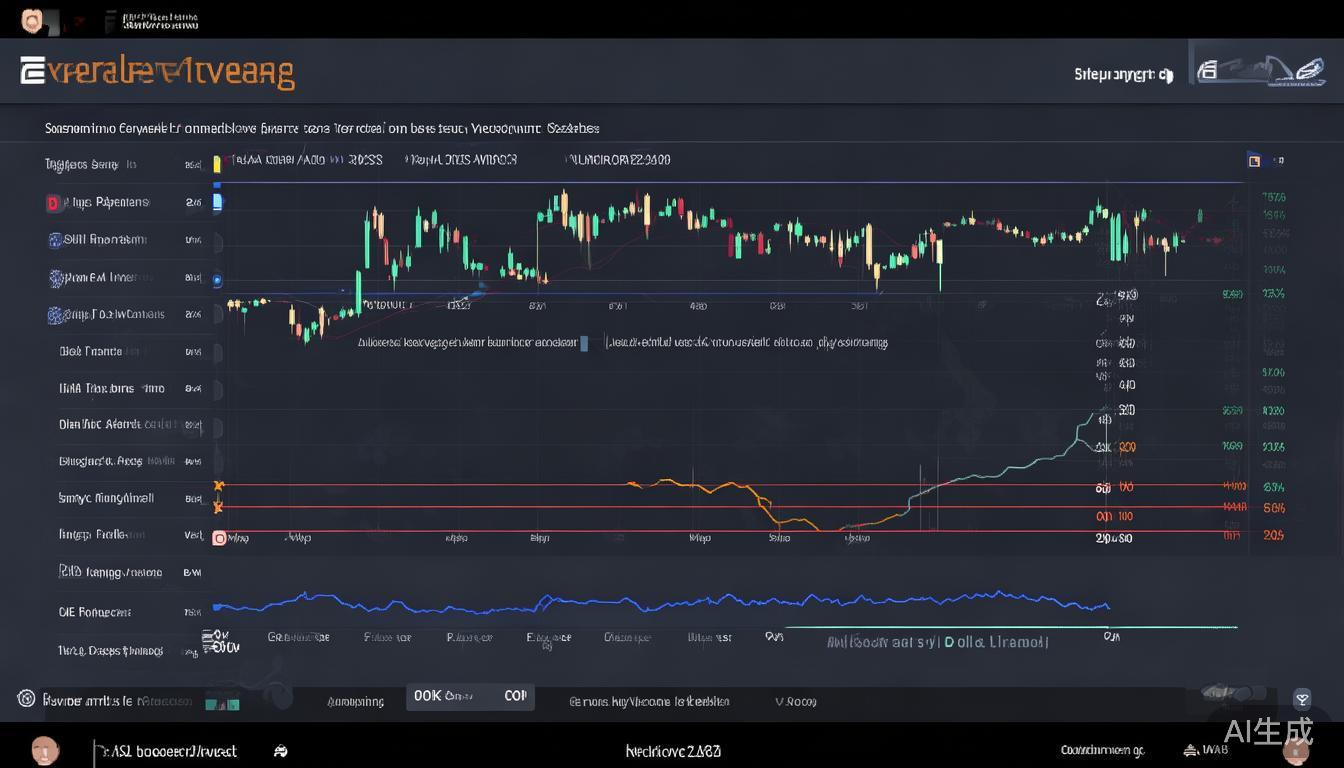Viewport: 1344px width, 768px height.
Task: Click the profile avatar in the top-left corner
Action: (x=32, y=19)
